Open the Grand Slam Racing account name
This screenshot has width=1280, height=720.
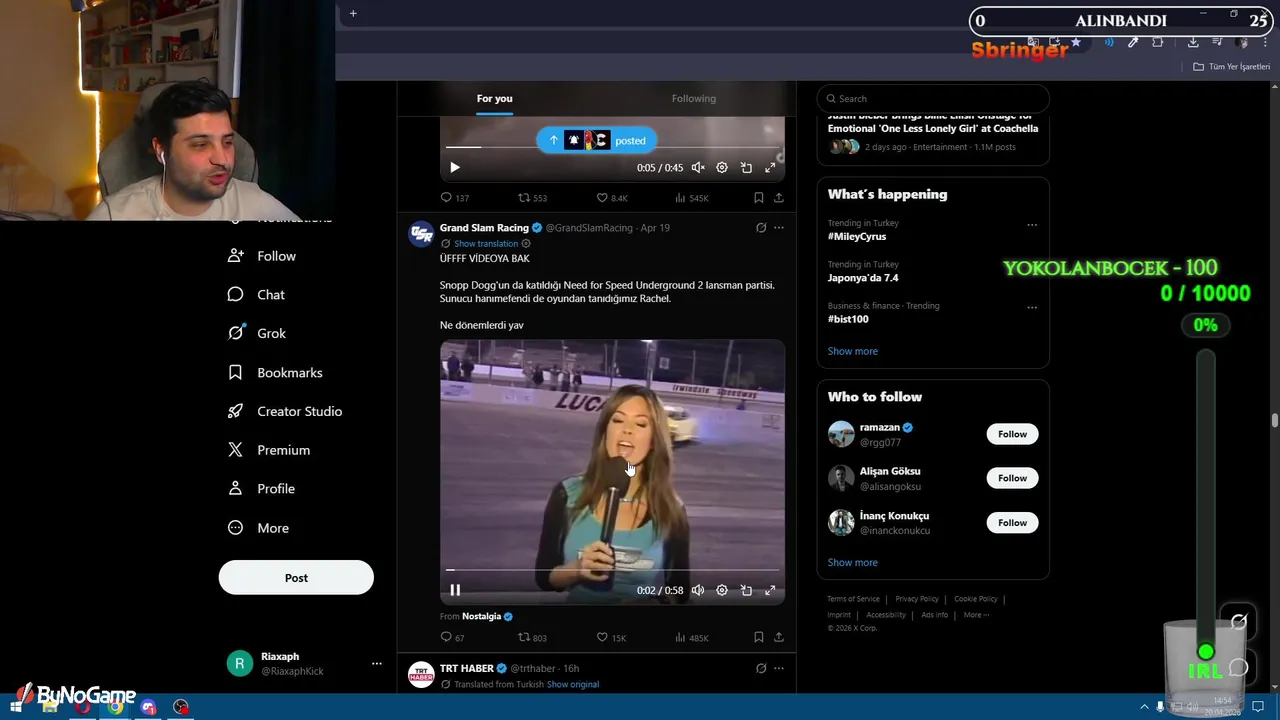tap(484, 228)
